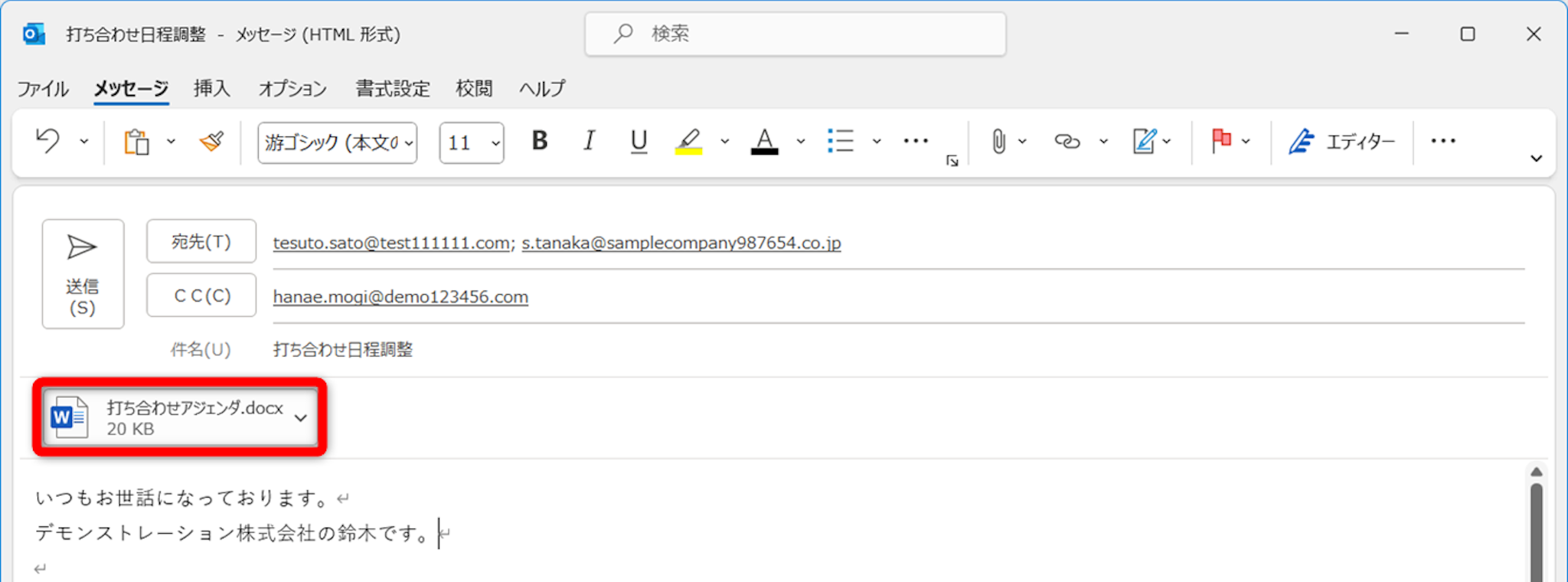Viewport: 1568px width, 582px height.
Task: Click the 宛先(T) recipients button
Action: (201, 242)
